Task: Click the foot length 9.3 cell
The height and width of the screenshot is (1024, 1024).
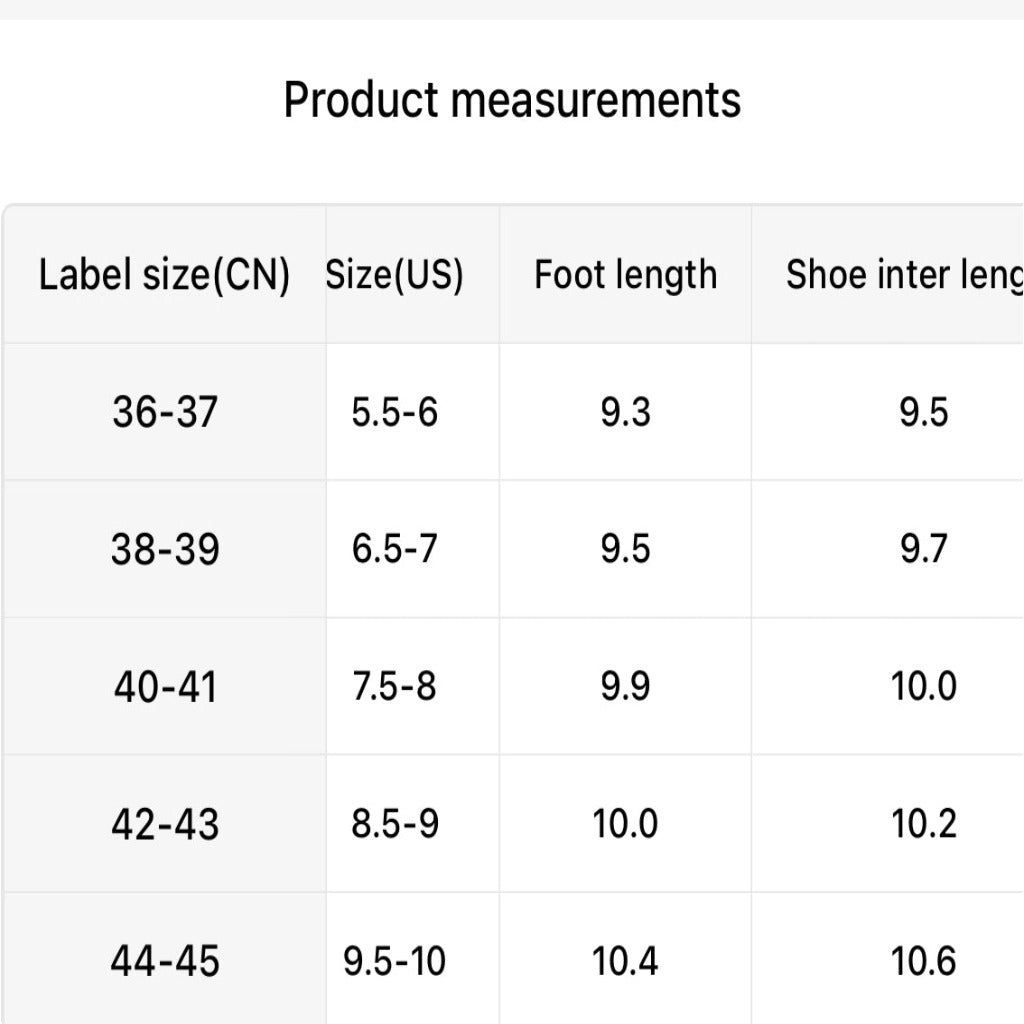Action: coord(626,412)
